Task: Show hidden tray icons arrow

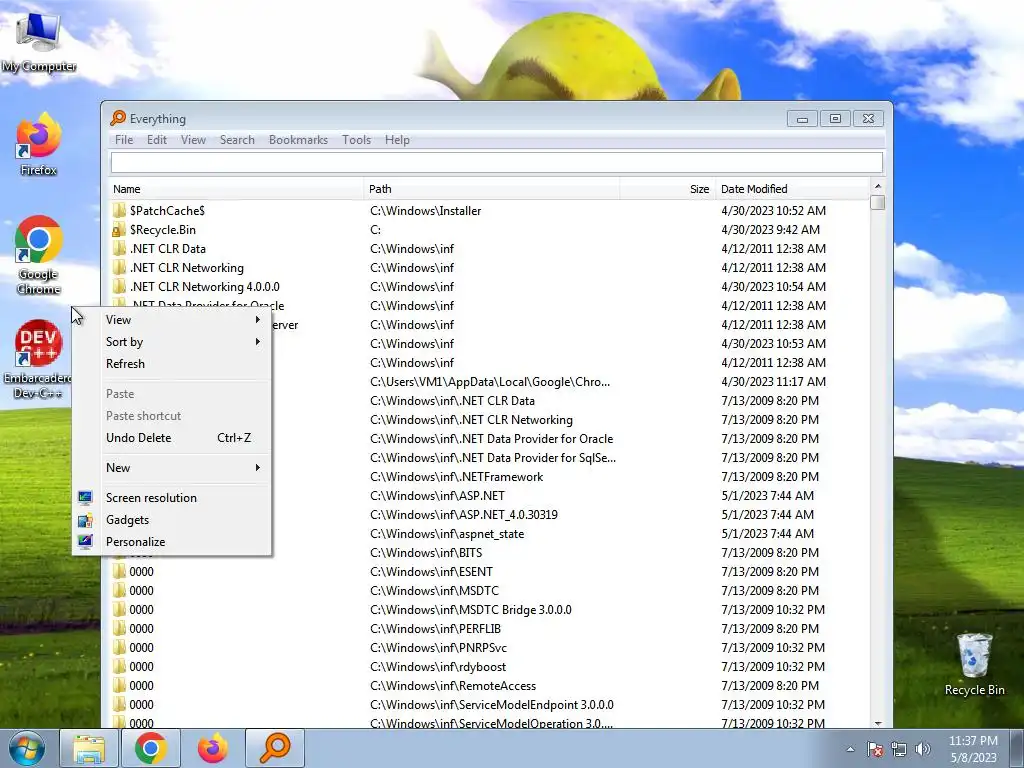Action: tap(850, 750)
